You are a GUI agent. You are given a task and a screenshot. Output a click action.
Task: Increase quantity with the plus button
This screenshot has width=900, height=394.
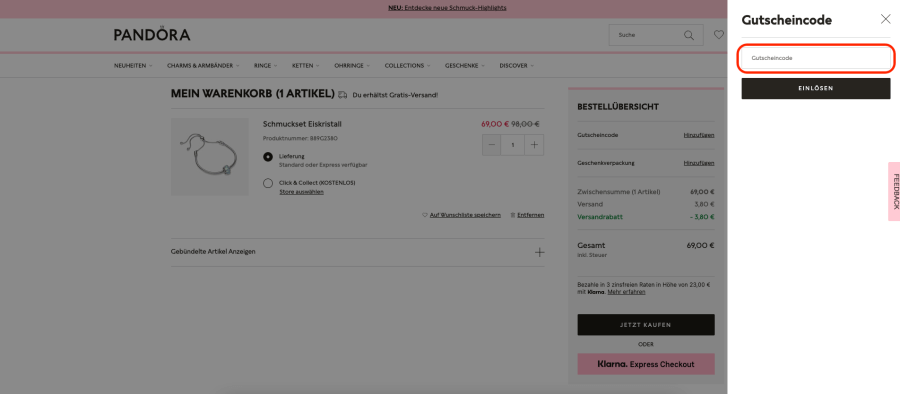(534, 145)
